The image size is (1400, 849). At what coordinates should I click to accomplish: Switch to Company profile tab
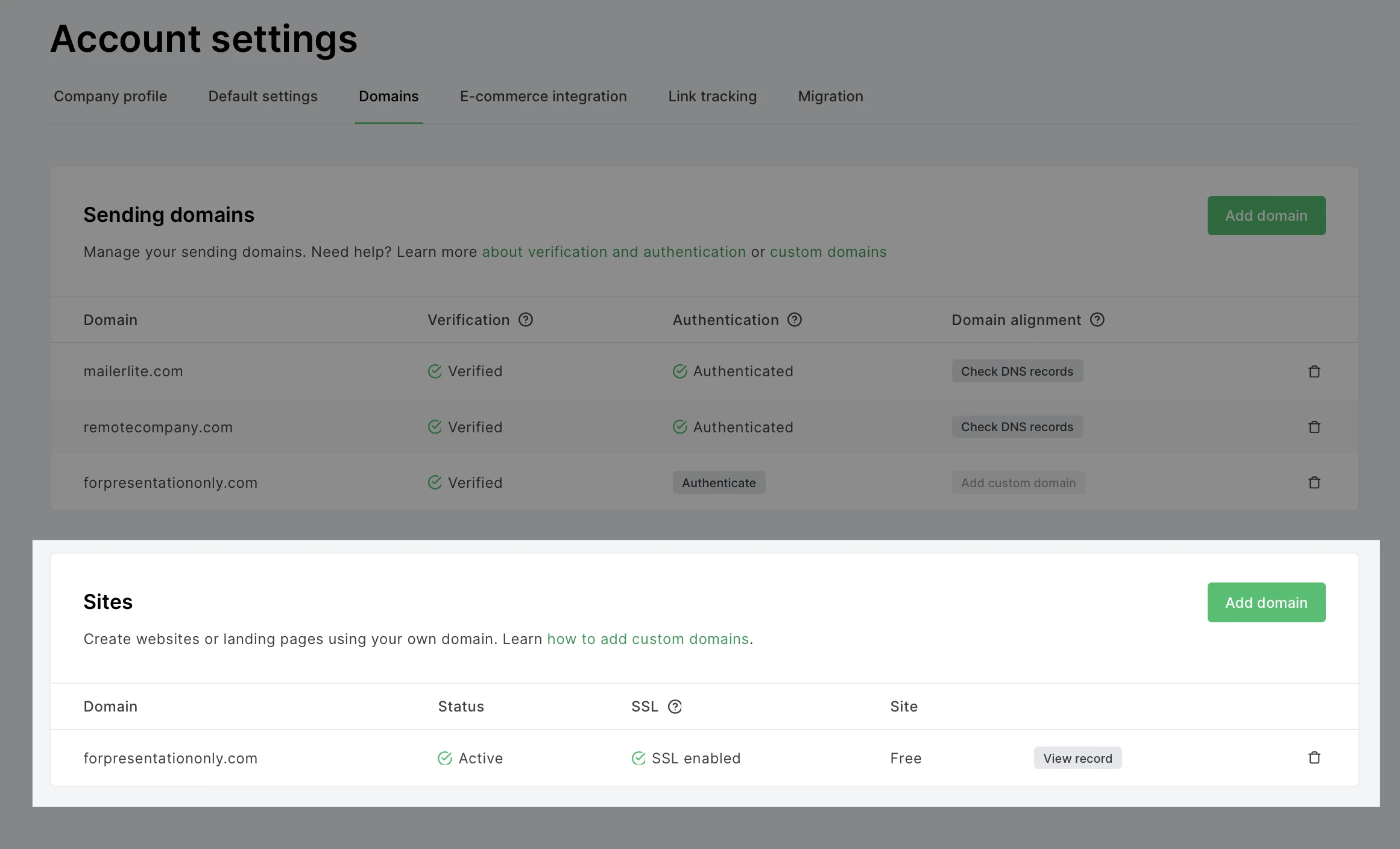pos(110,96)
